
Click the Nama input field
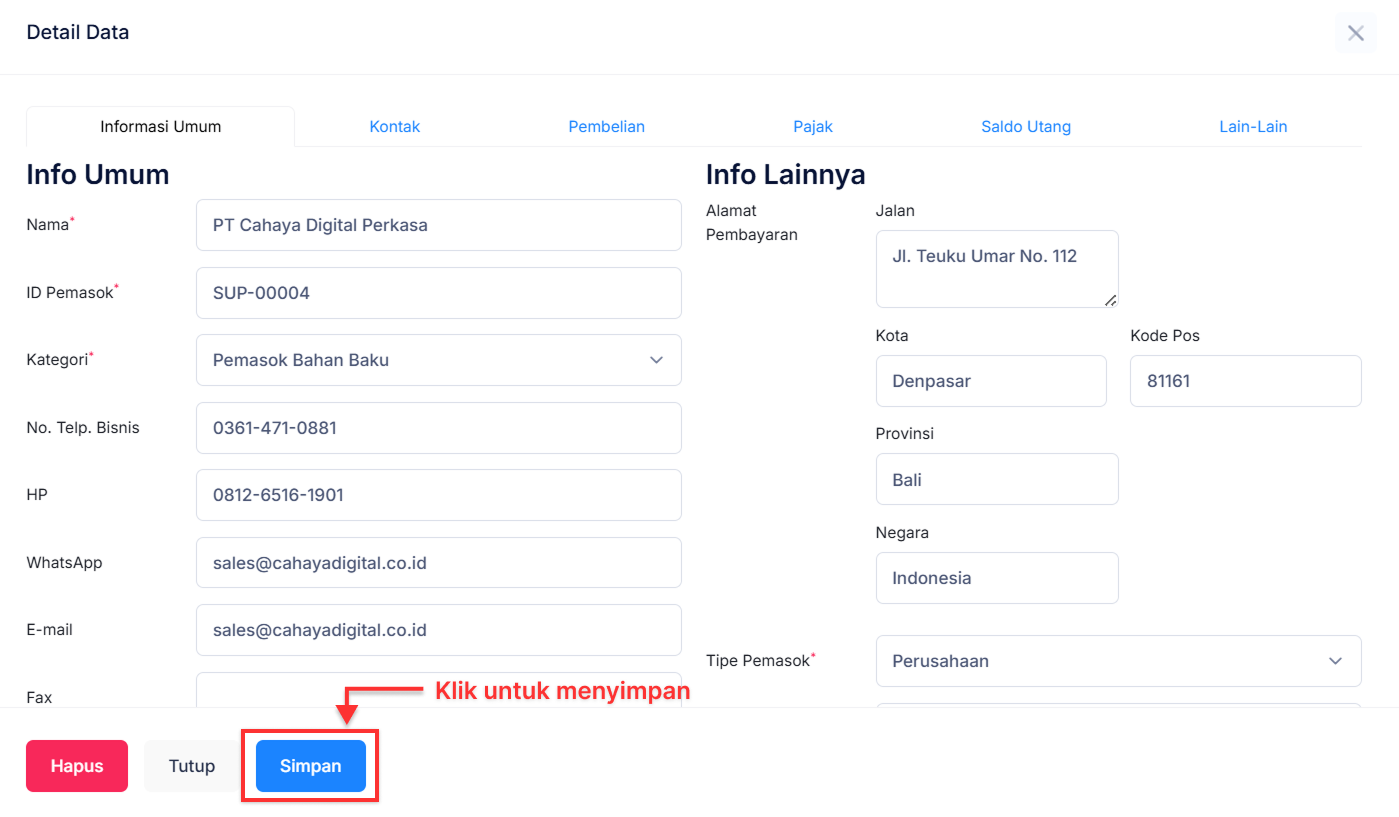click(x=438, y=225)
